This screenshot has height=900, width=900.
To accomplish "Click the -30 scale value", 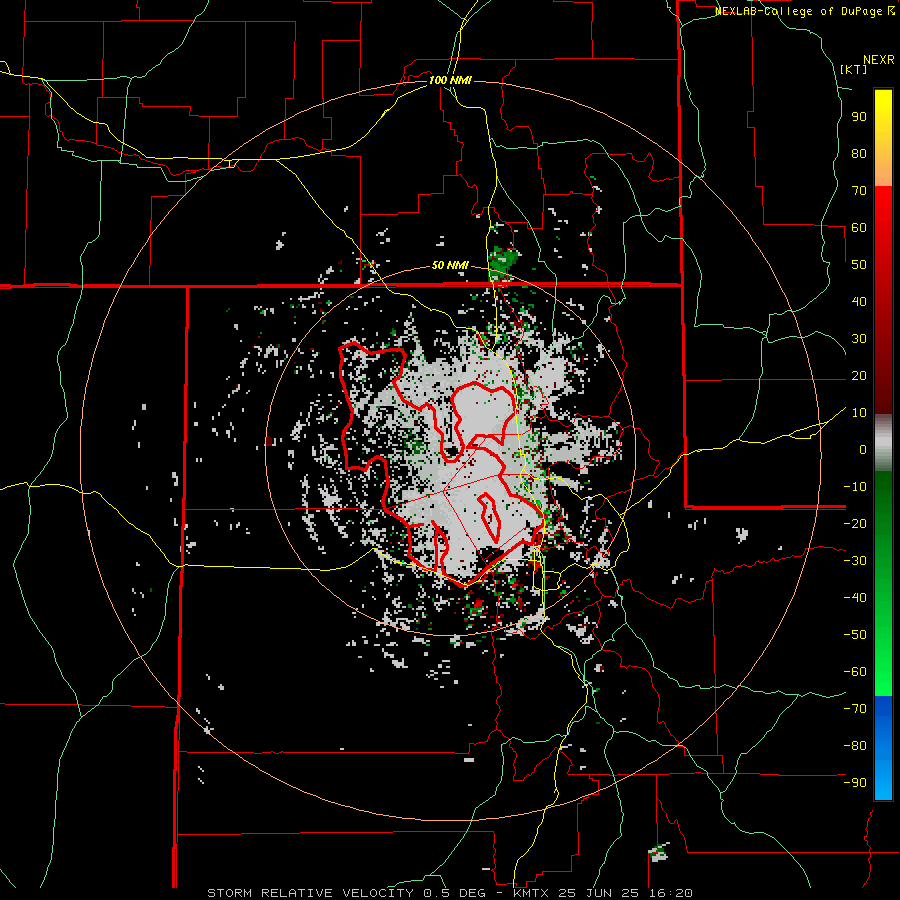I will 855,561.
